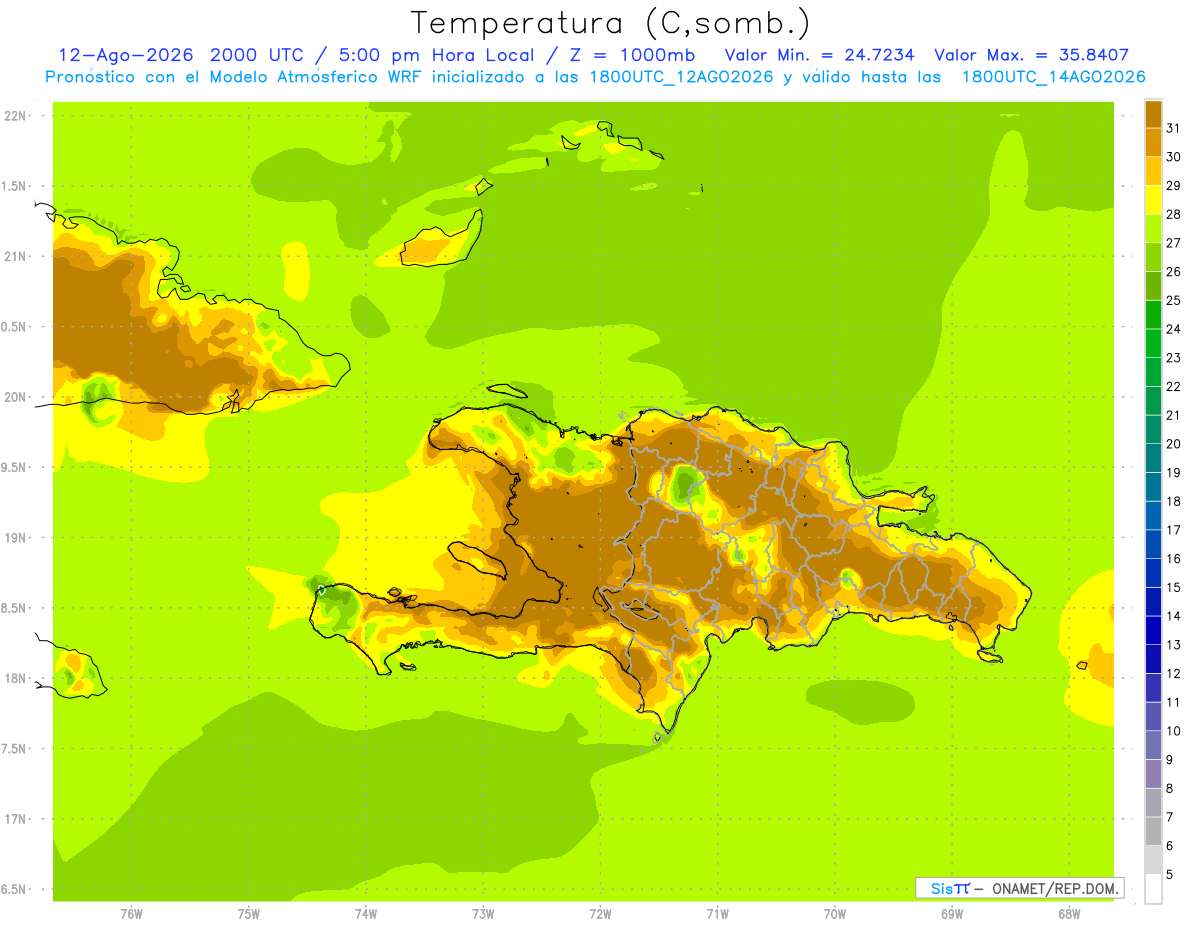The height and width of the screenshot is (927, 1200).
Task: Click the '72W' longitude axis label
Action: [601, 912]
